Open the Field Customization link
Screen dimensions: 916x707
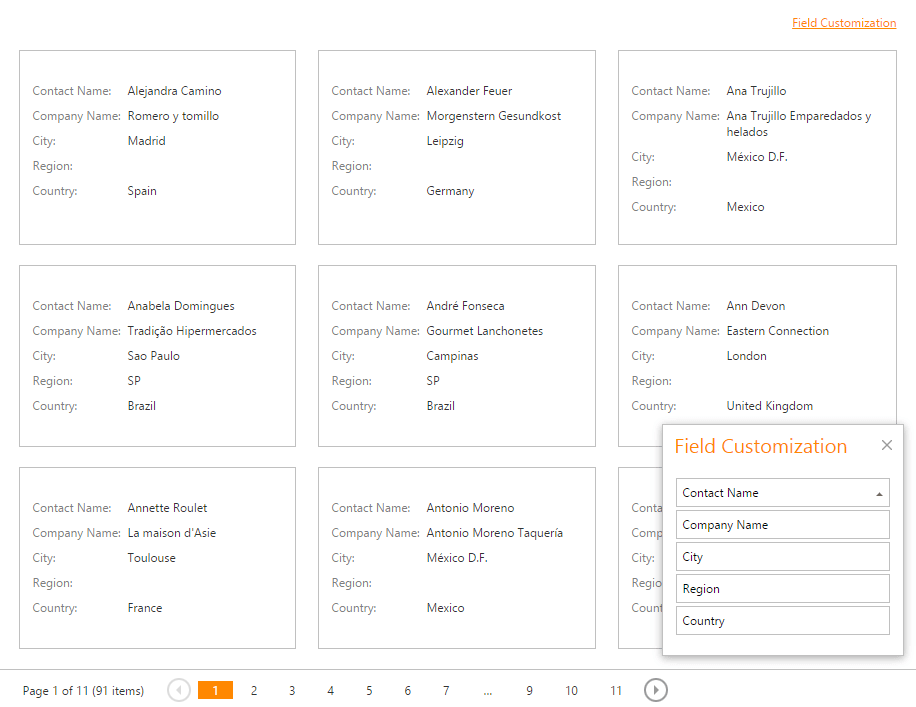(x=843, y=23)
